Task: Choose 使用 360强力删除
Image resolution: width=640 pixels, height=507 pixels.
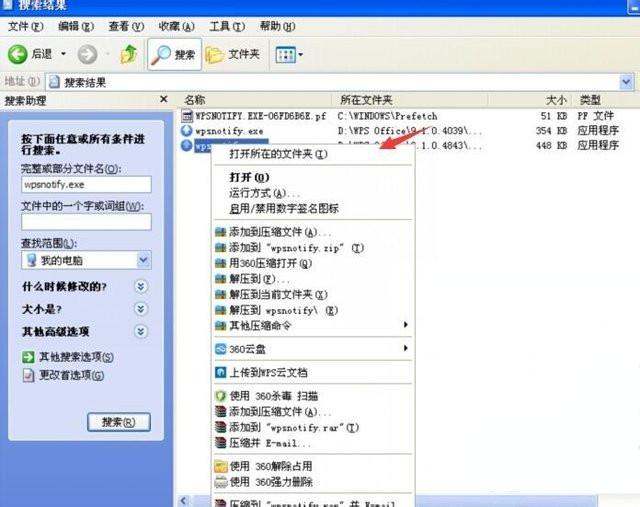Action: tap(313, 482)
